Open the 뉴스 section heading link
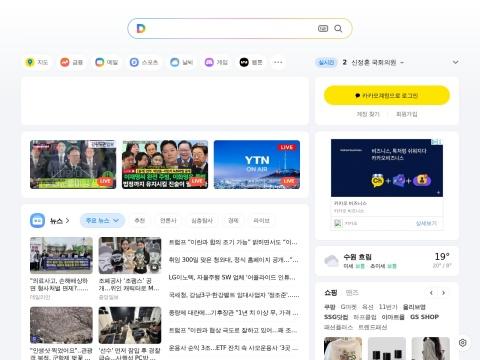The width and height of the screenshot is (480, 360). (x=59, y=221)
